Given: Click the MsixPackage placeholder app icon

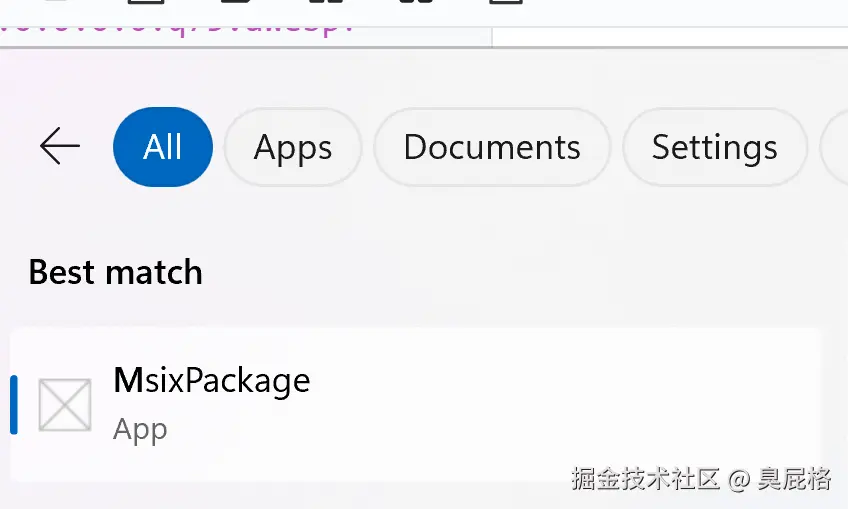Looking at the screenshot, I should (65, 405).
